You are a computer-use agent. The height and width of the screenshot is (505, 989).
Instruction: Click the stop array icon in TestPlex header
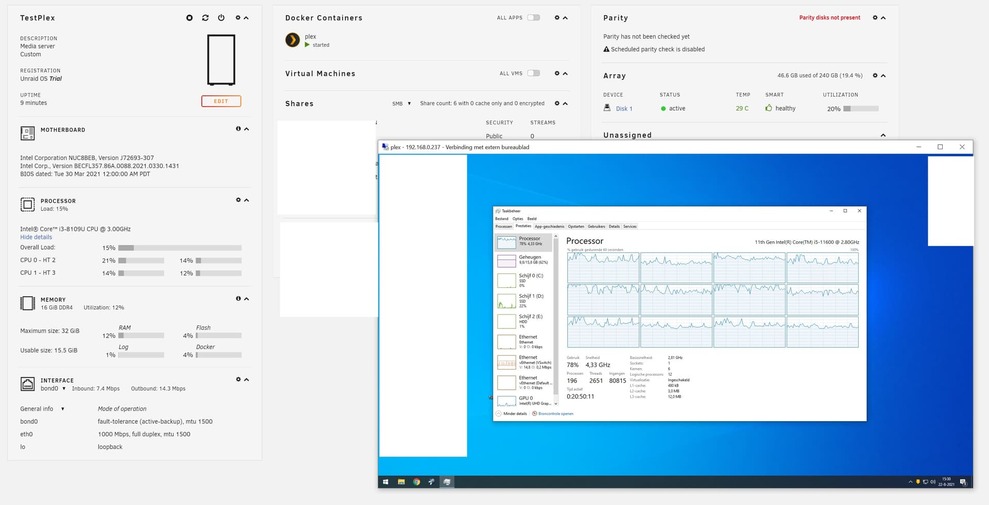coord(189,18)
